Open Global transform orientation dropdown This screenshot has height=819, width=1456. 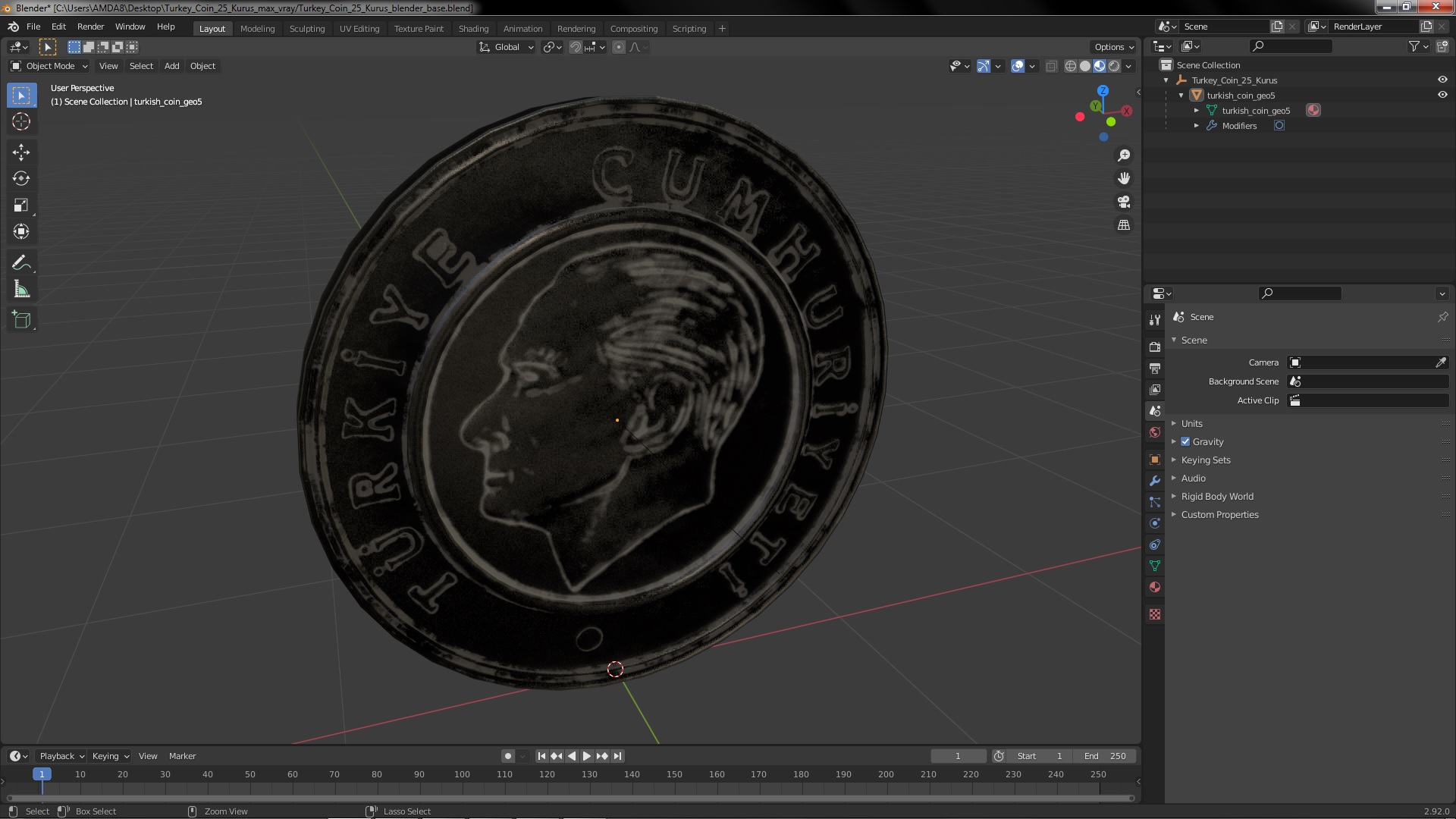point(506,47)
